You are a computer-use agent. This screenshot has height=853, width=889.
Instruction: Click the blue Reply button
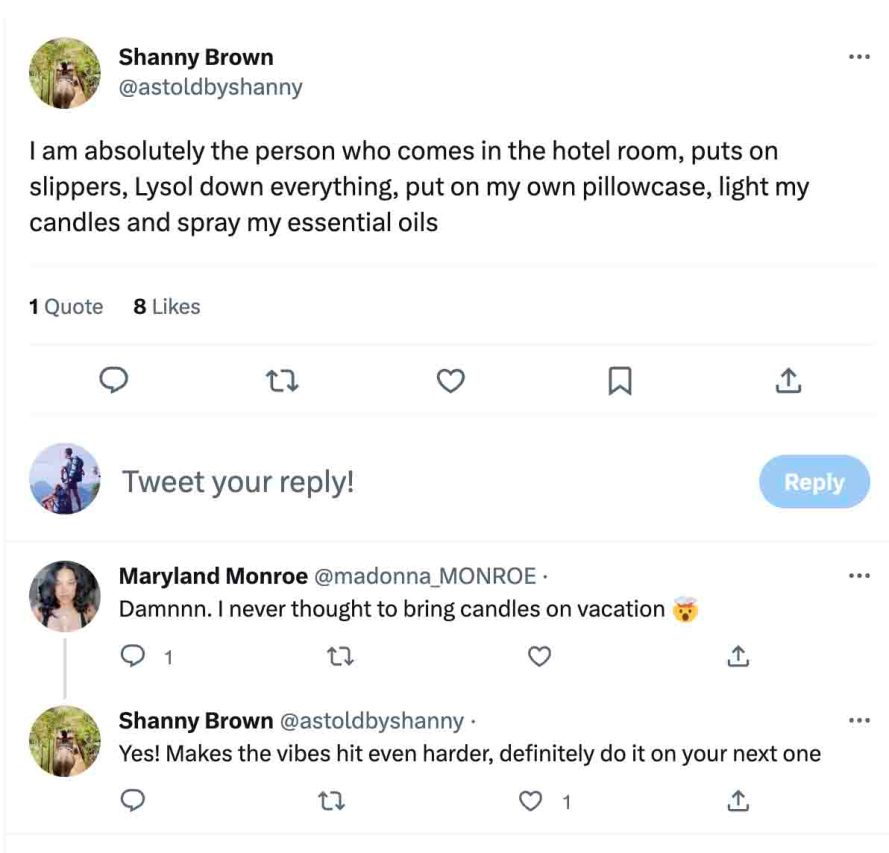(x=814, y=482)
